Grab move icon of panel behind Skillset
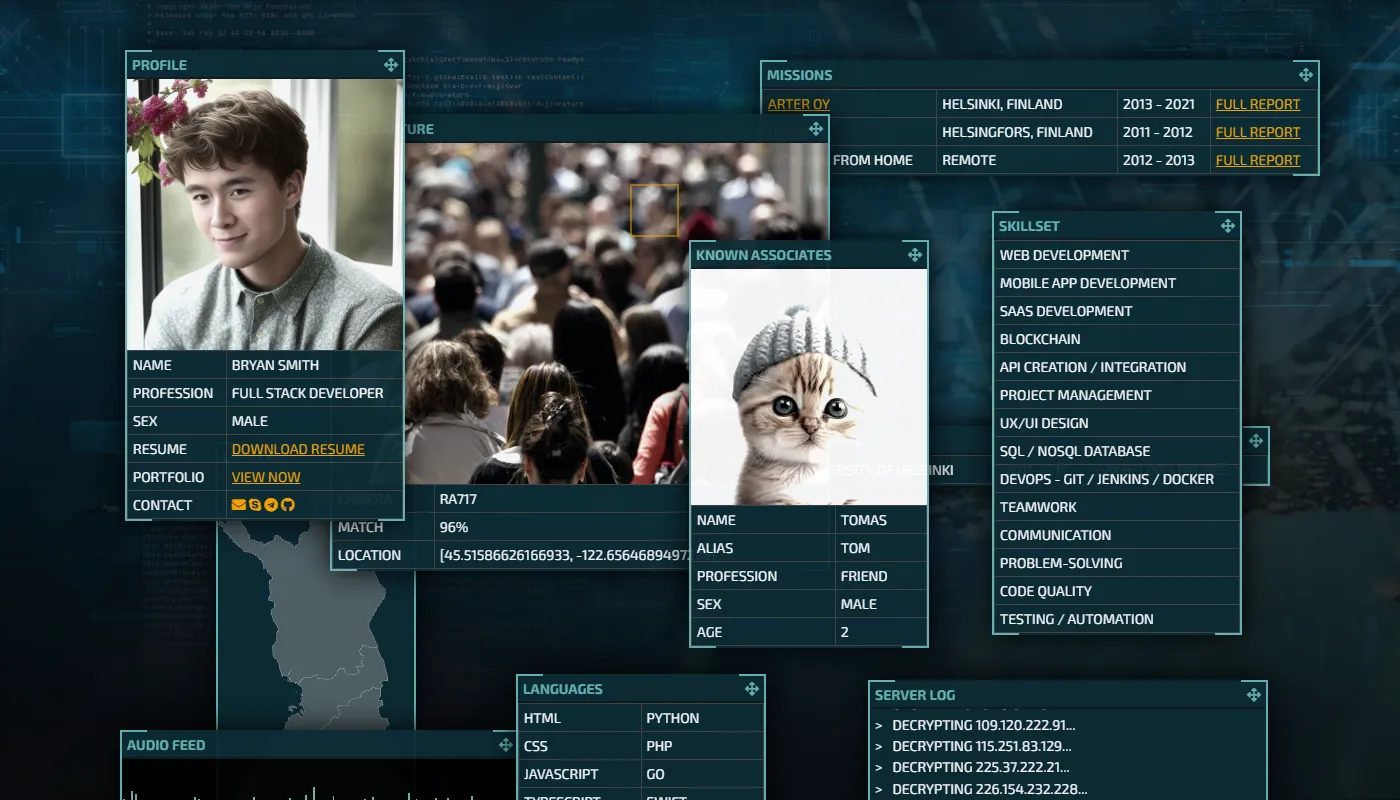This screenshot has width=1400, height=800. pyautogui.click(x=1255, y=441)
